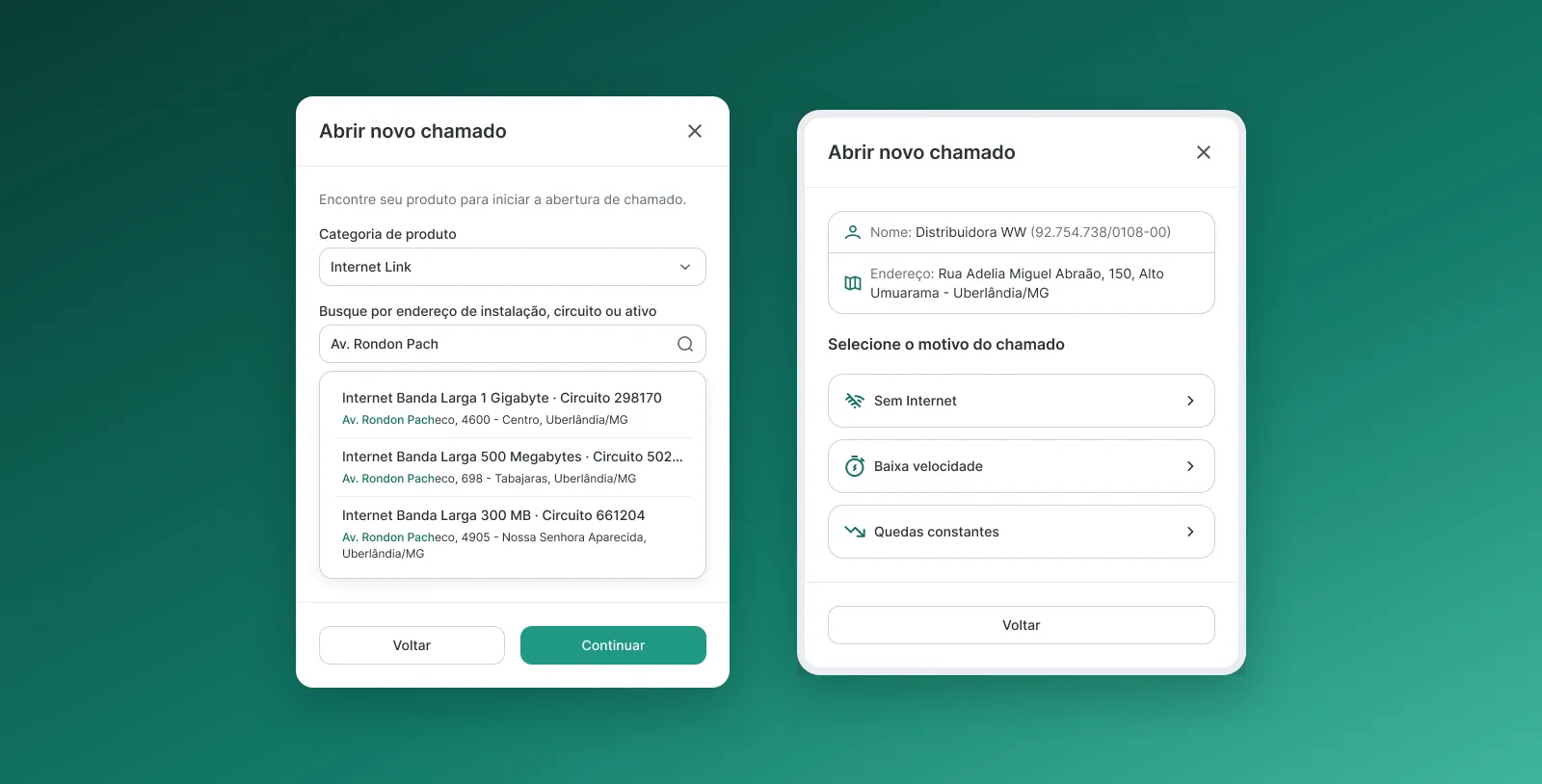Viewport: 1542px width, 784px height.
Task: Click the address Av. Rondon Pacheco, 4600 - Centro
Action: point(485,420)
